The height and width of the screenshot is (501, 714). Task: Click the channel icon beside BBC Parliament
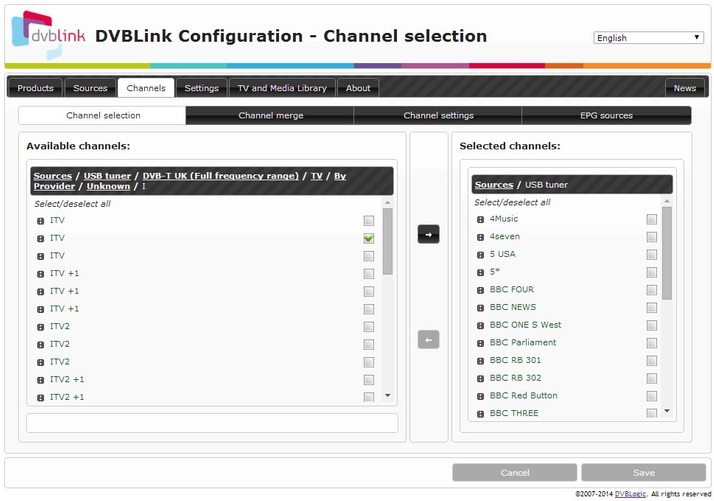point(480,343)
